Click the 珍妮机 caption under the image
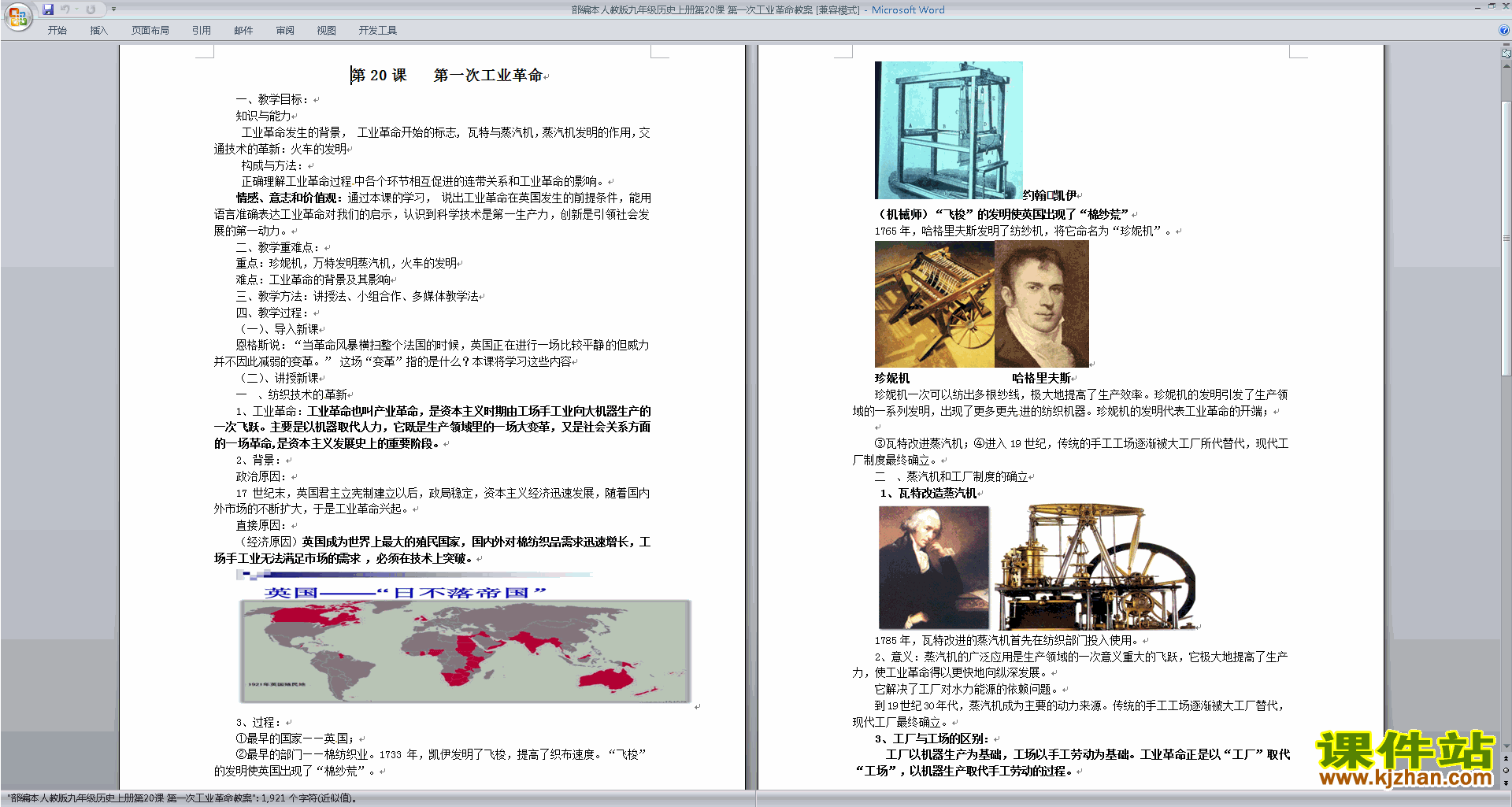Image resolution: width=1512 pixels, height=807 pixels. (x=891, y=378)
